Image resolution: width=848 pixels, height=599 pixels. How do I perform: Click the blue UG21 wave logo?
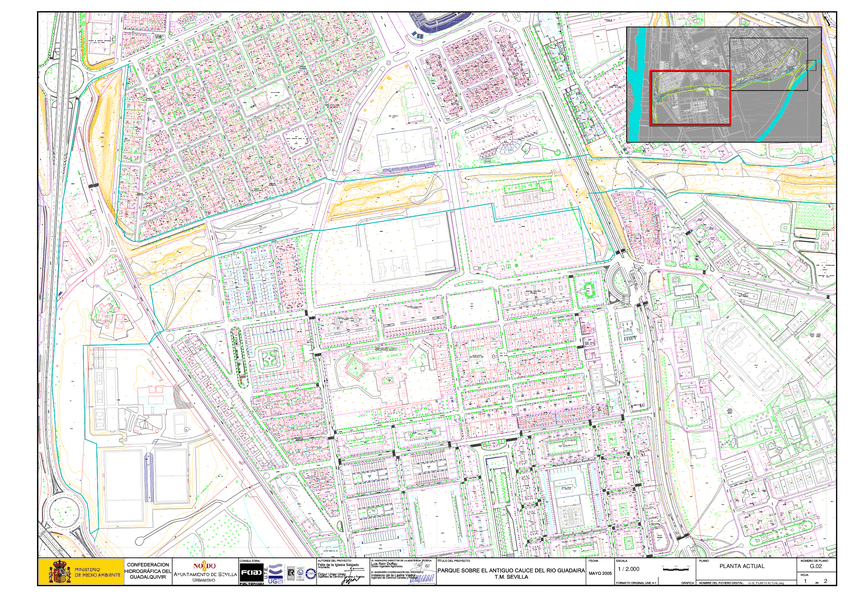[x=275, y=573]
